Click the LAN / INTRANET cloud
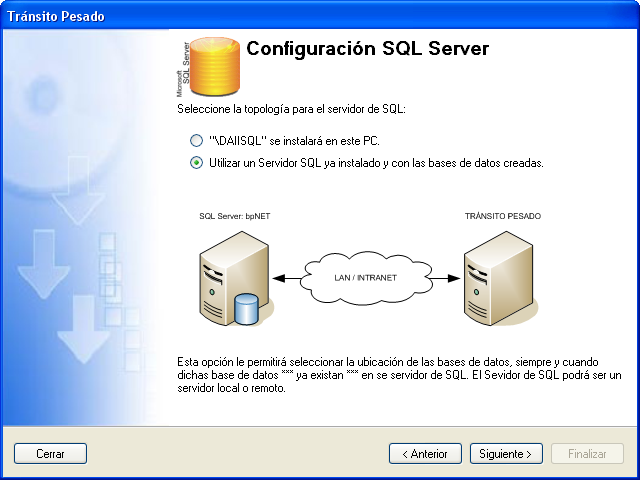Image resolution: width=640 pixels, height=480 pixels. pyautogui.click(x=366, y=278)
